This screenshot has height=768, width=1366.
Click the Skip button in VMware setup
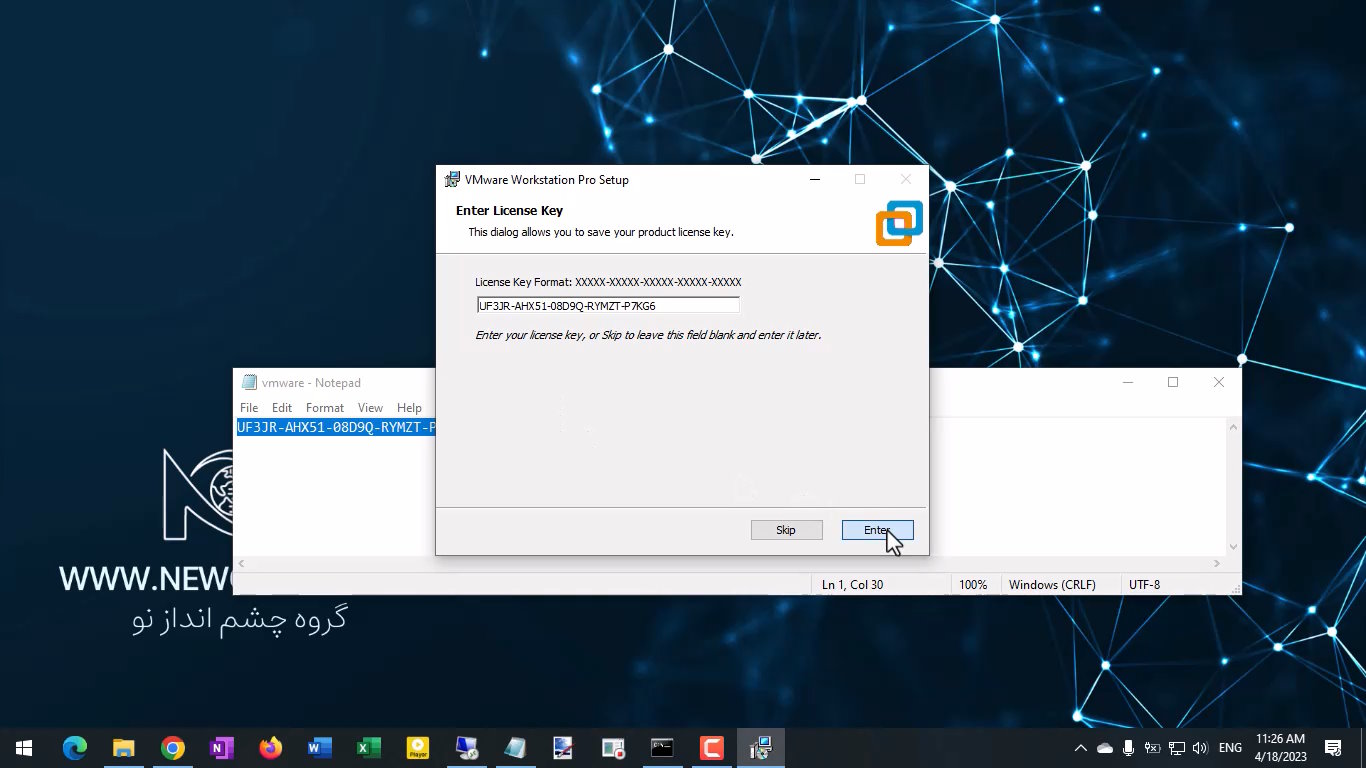(x=786, y=530)
